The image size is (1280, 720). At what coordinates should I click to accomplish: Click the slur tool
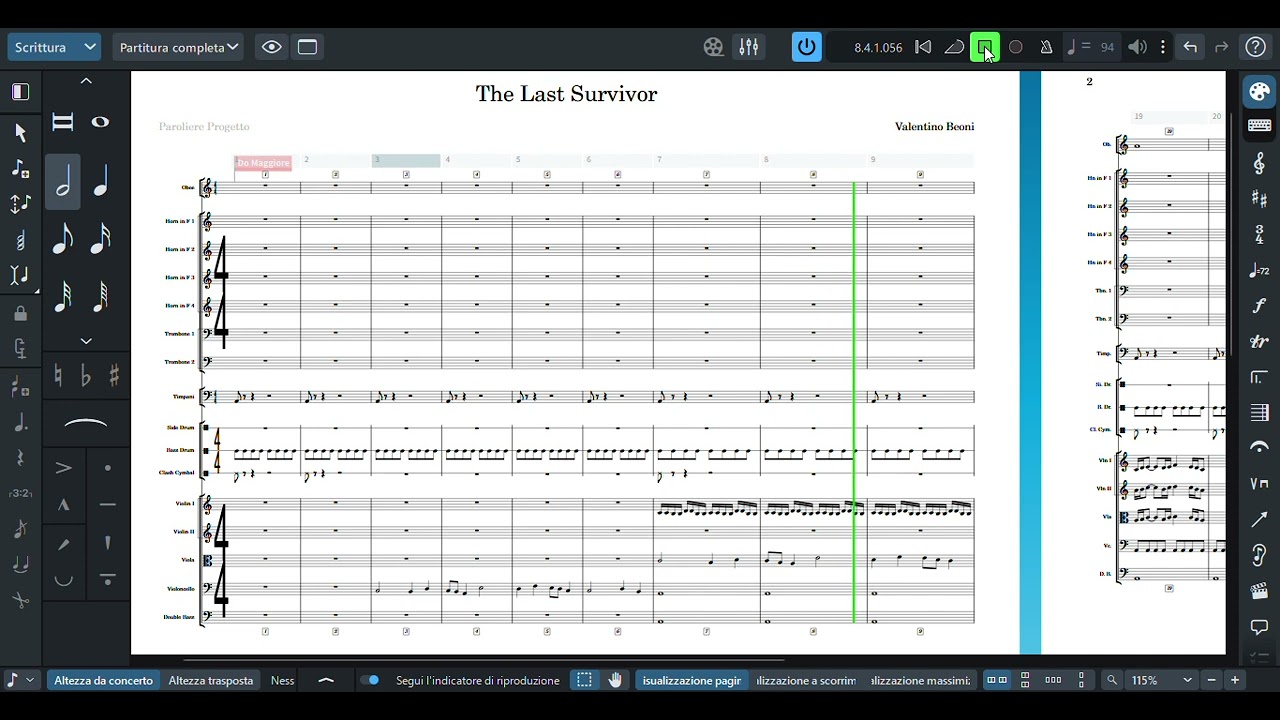86,425
